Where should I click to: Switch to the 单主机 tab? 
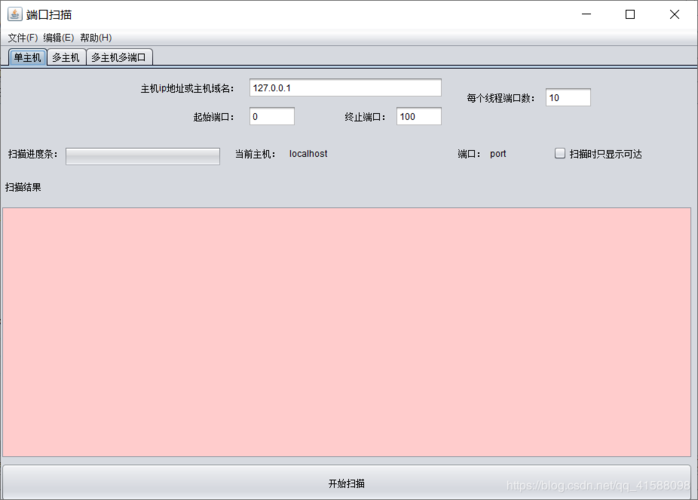tap(27, 57)
